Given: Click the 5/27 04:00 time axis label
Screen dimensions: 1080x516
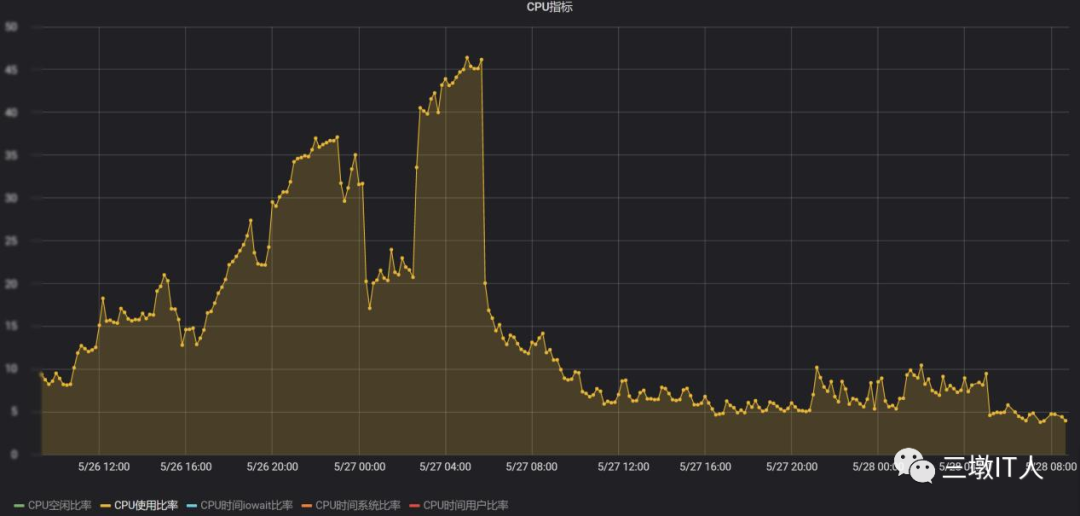Looking at the screenshot, I should (446, 466).
